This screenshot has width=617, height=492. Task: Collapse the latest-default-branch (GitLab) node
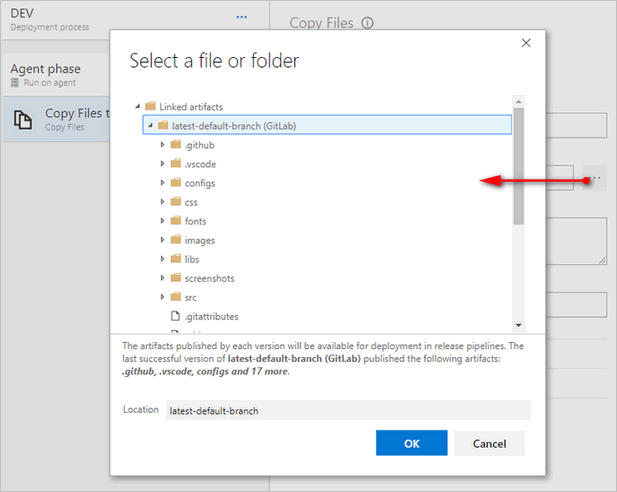(x=149, y=126)
